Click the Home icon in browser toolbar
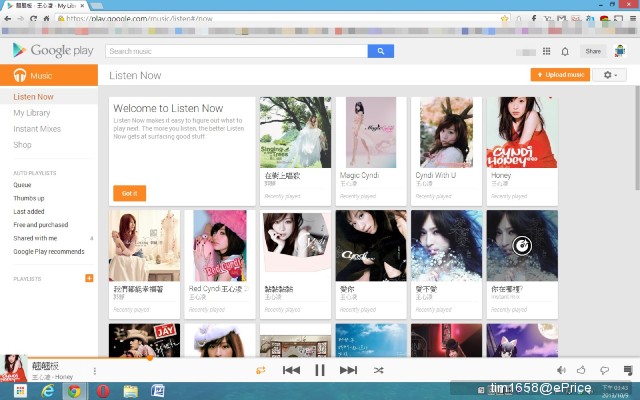The image size is (640, 400). [47, 18]
